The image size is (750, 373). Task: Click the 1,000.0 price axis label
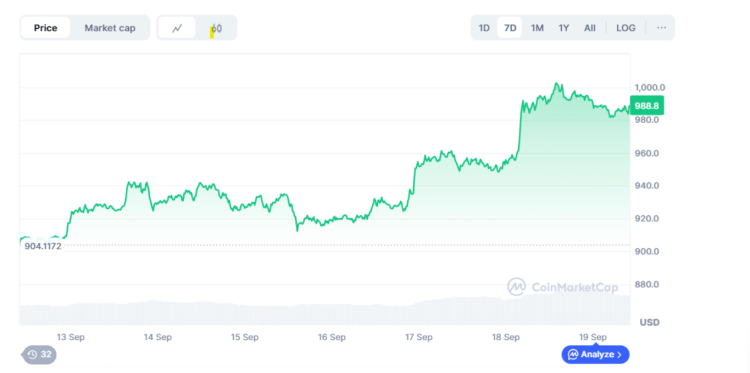(650, 88)
